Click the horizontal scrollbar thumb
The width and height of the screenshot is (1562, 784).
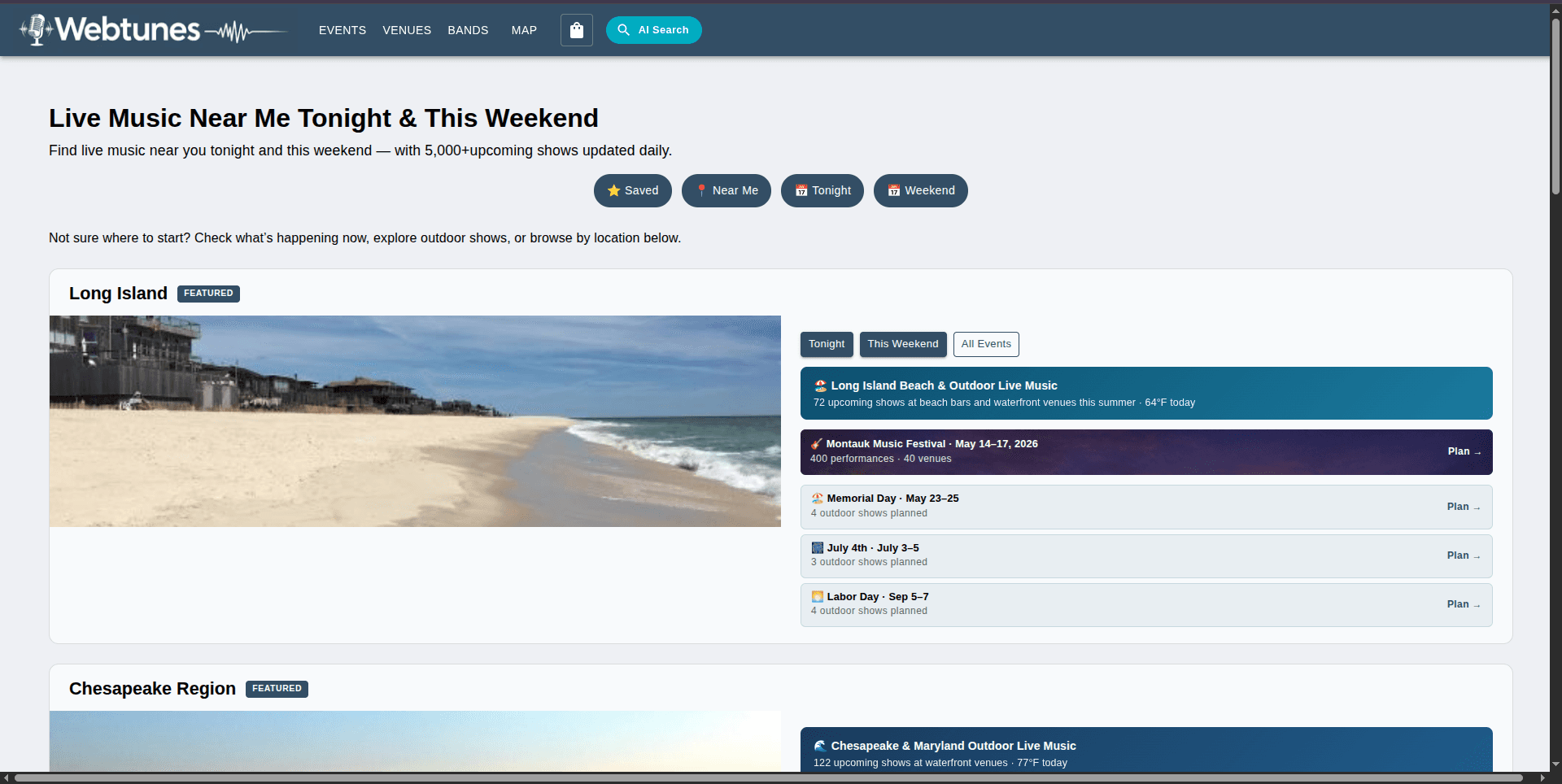click(x=769, y=778)
